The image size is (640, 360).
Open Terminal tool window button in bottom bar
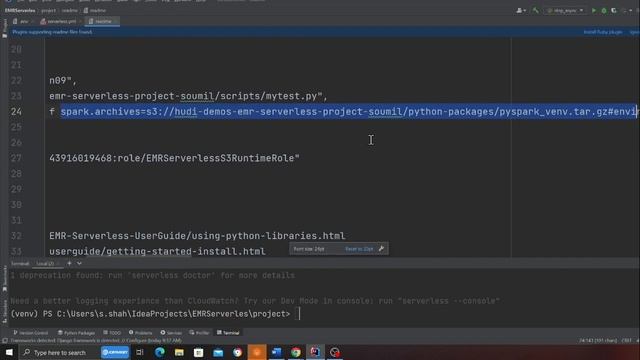tap(228, 333)
